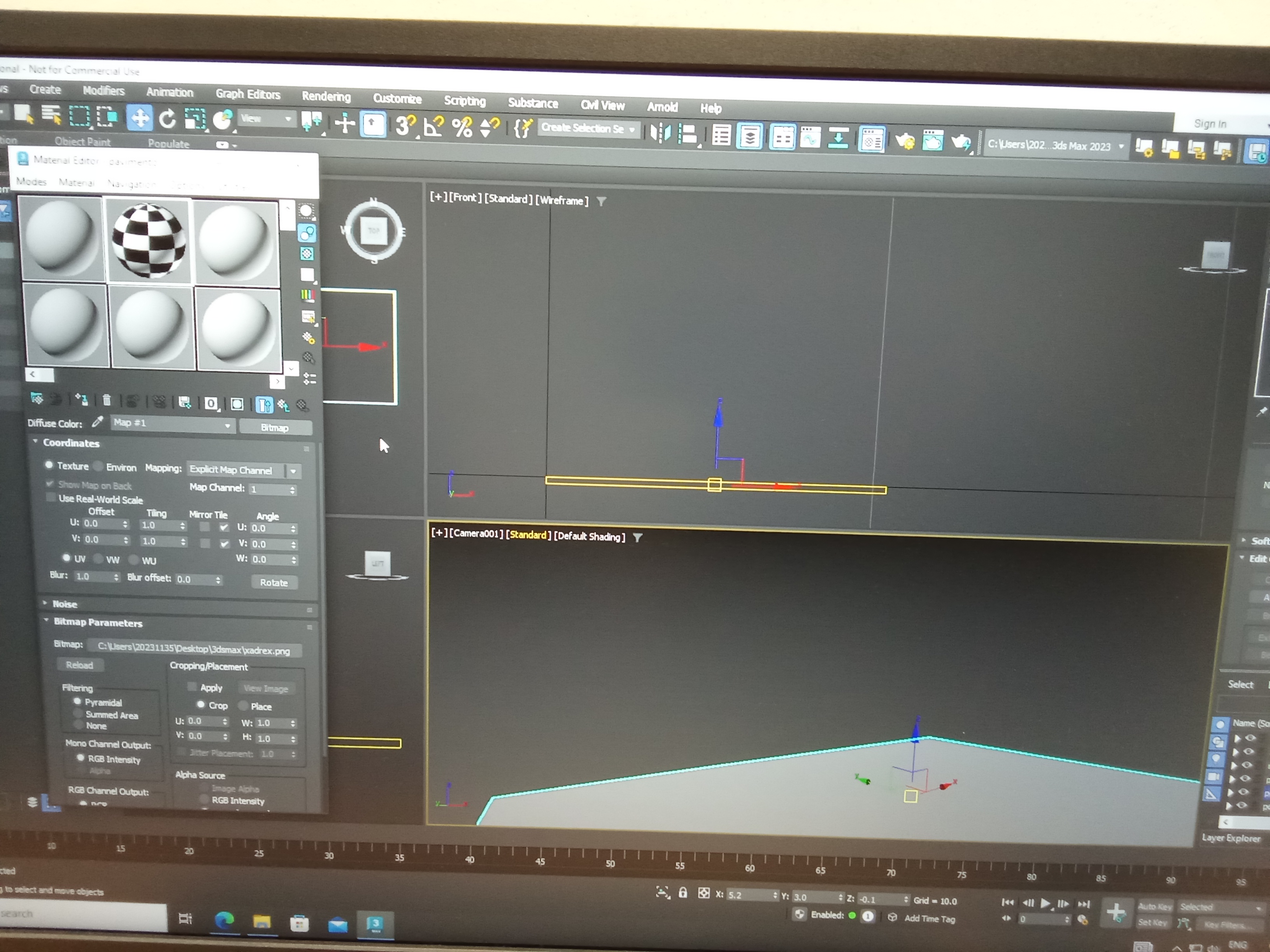Screen dimensions: 1270x952
Task: Toggle Show Shaded Material in Viewport icon
Action: click(x=237, y=404)
